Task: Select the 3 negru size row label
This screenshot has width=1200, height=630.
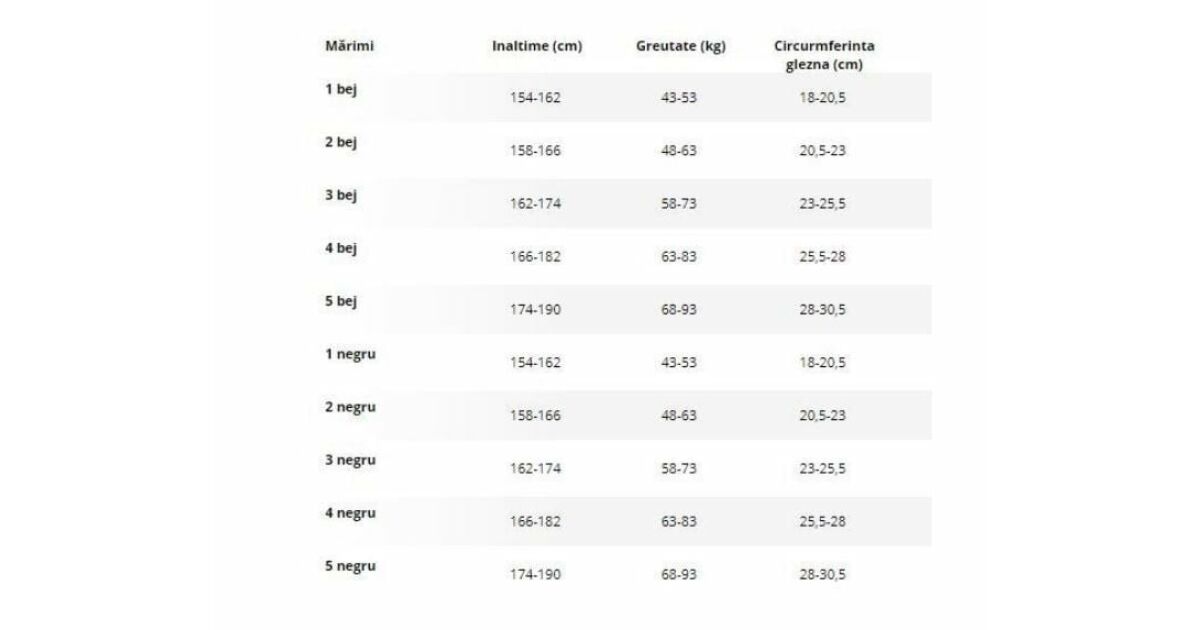Action: click(350, 460)
